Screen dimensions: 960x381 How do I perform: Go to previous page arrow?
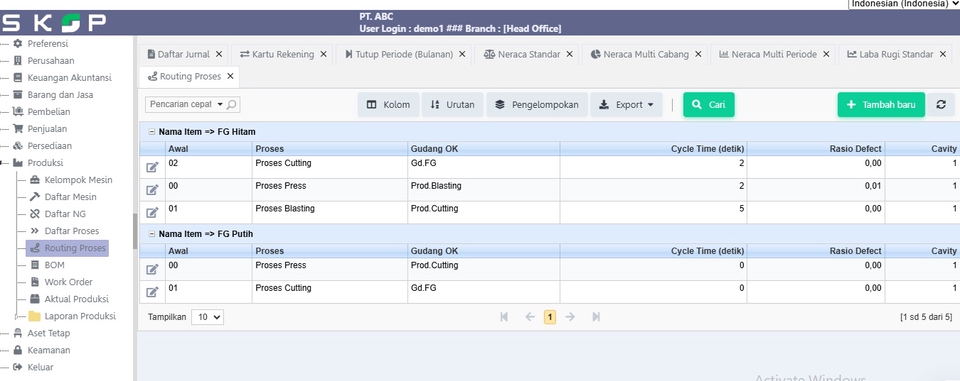[x=530, y=317]
